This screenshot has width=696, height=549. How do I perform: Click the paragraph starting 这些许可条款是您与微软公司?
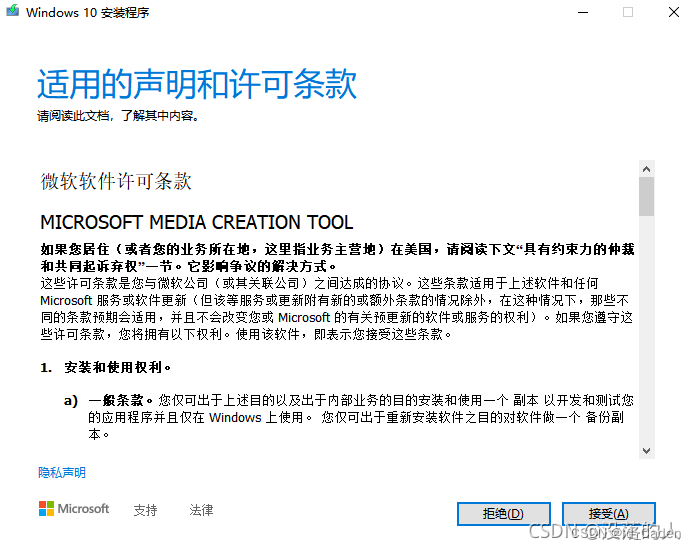coord(336,308)
